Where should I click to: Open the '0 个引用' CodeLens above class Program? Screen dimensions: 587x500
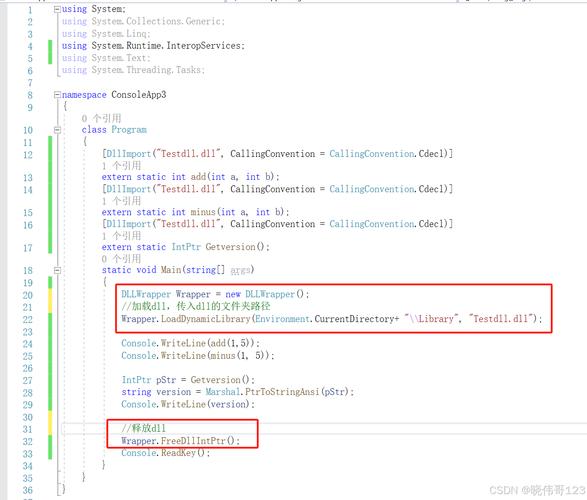pos(101,119)
